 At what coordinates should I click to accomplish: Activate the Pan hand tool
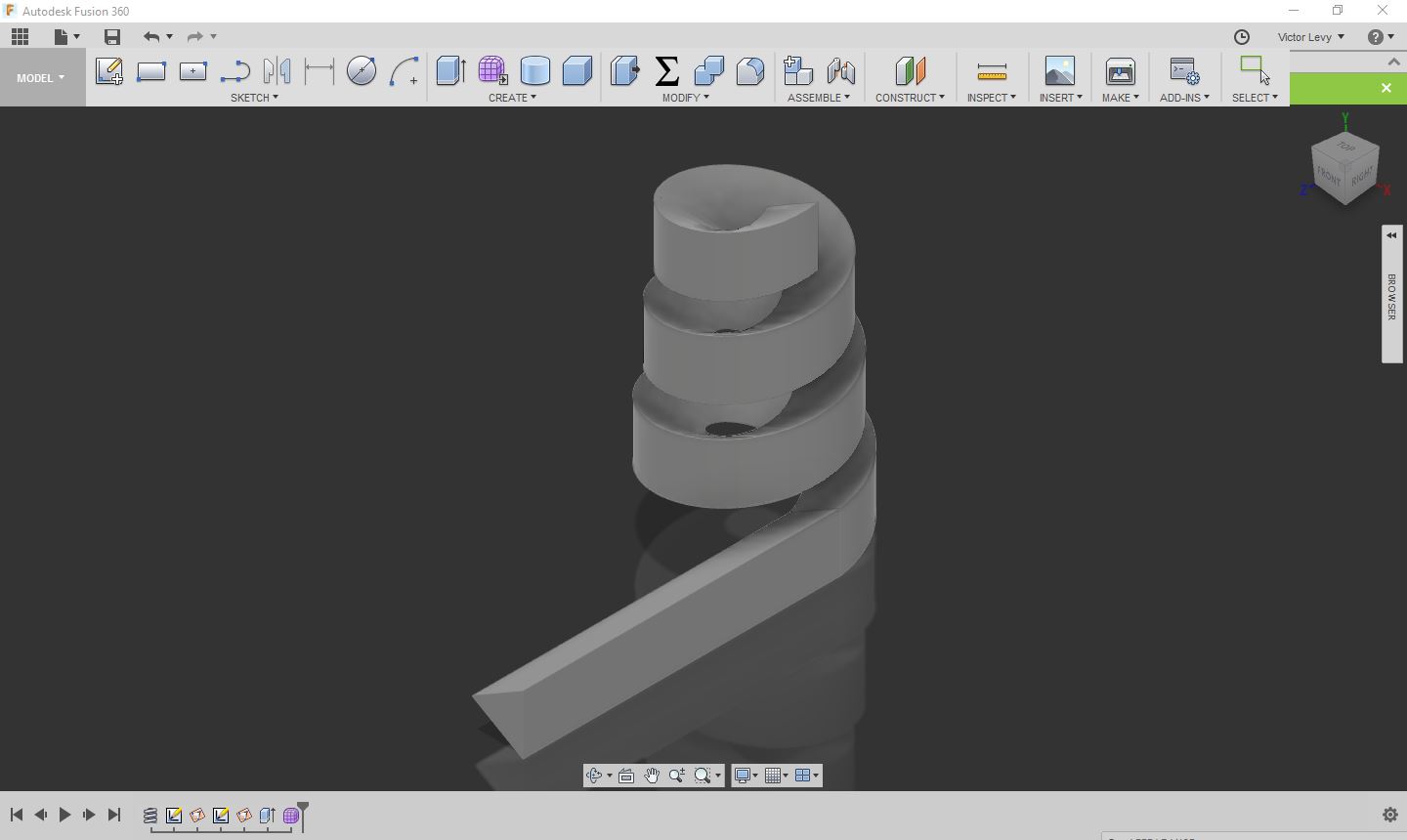coord(652,776)
